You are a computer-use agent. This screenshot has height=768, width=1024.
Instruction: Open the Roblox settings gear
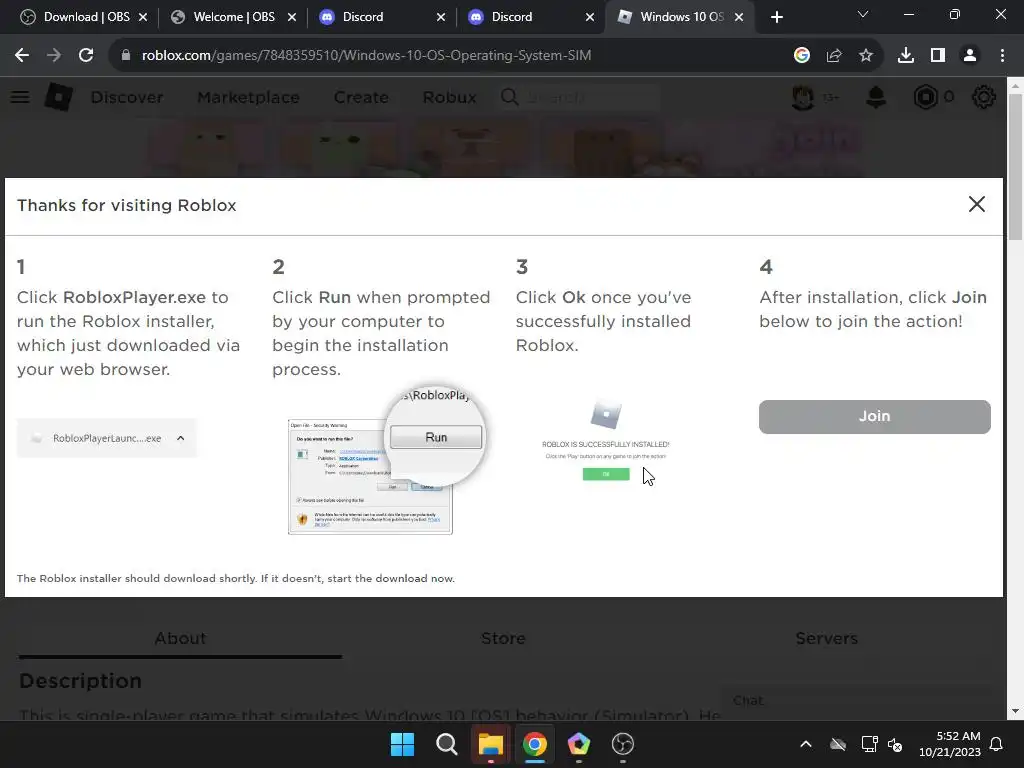984,97
